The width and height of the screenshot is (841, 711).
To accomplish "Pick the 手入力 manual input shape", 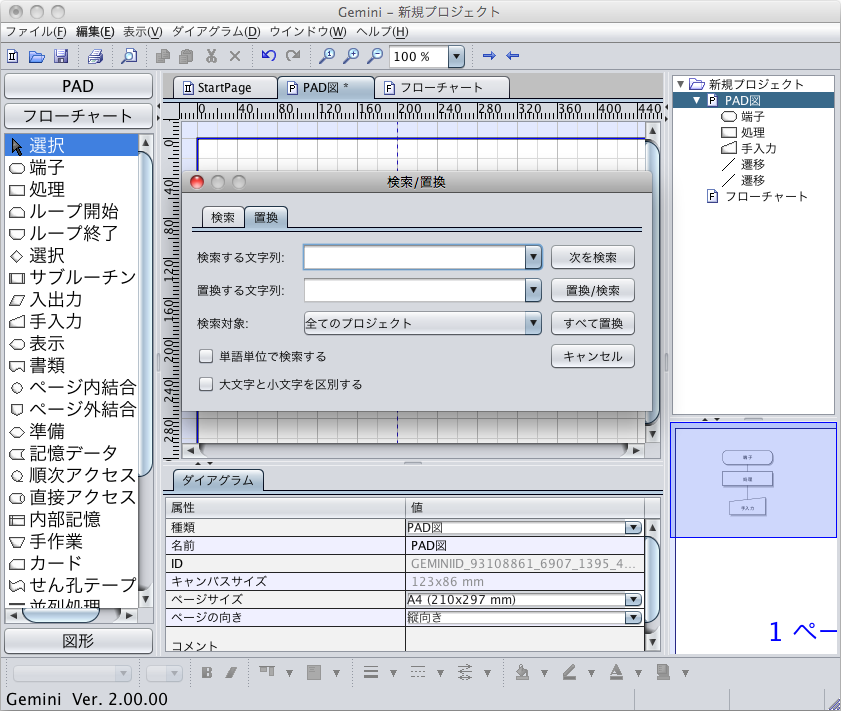I will tap(72, 321).
